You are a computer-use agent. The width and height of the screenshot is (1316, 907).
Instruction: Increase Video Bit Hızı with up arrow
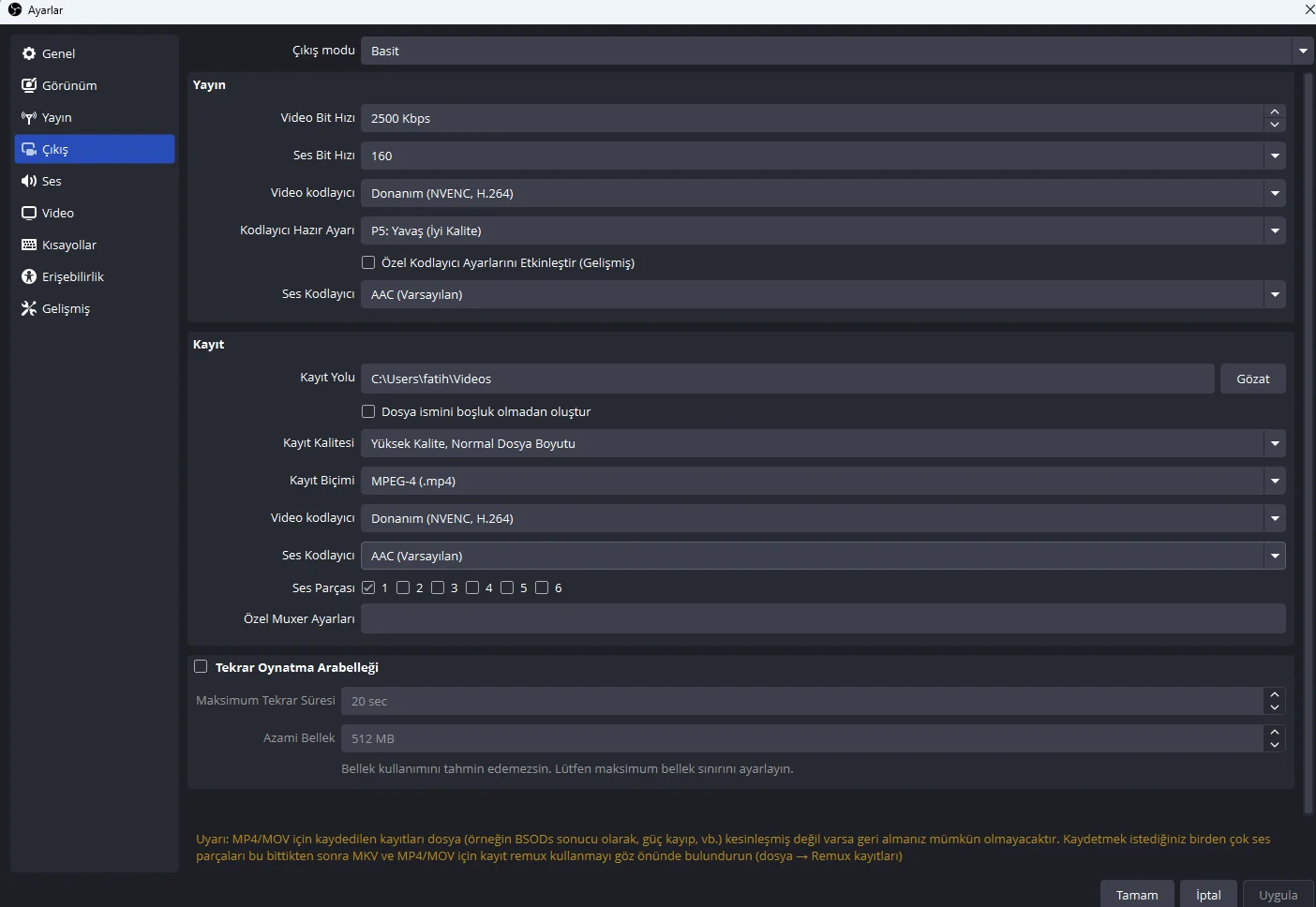coord(1275,112)
